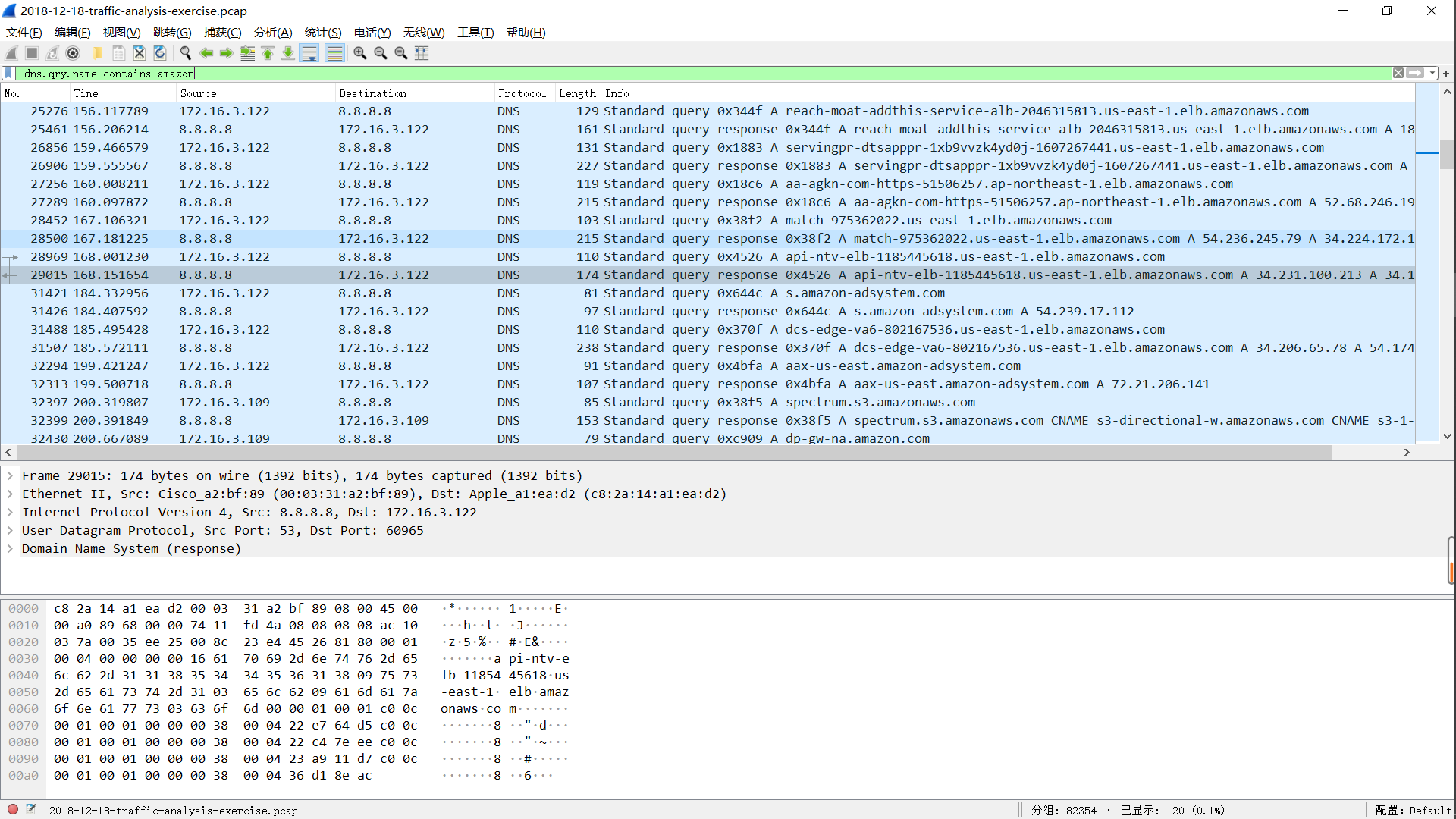This screenshot has height=819, width=1456.
Task: Click the vertical scrollbar thumb of packet list
Action: click(1447, 155)
